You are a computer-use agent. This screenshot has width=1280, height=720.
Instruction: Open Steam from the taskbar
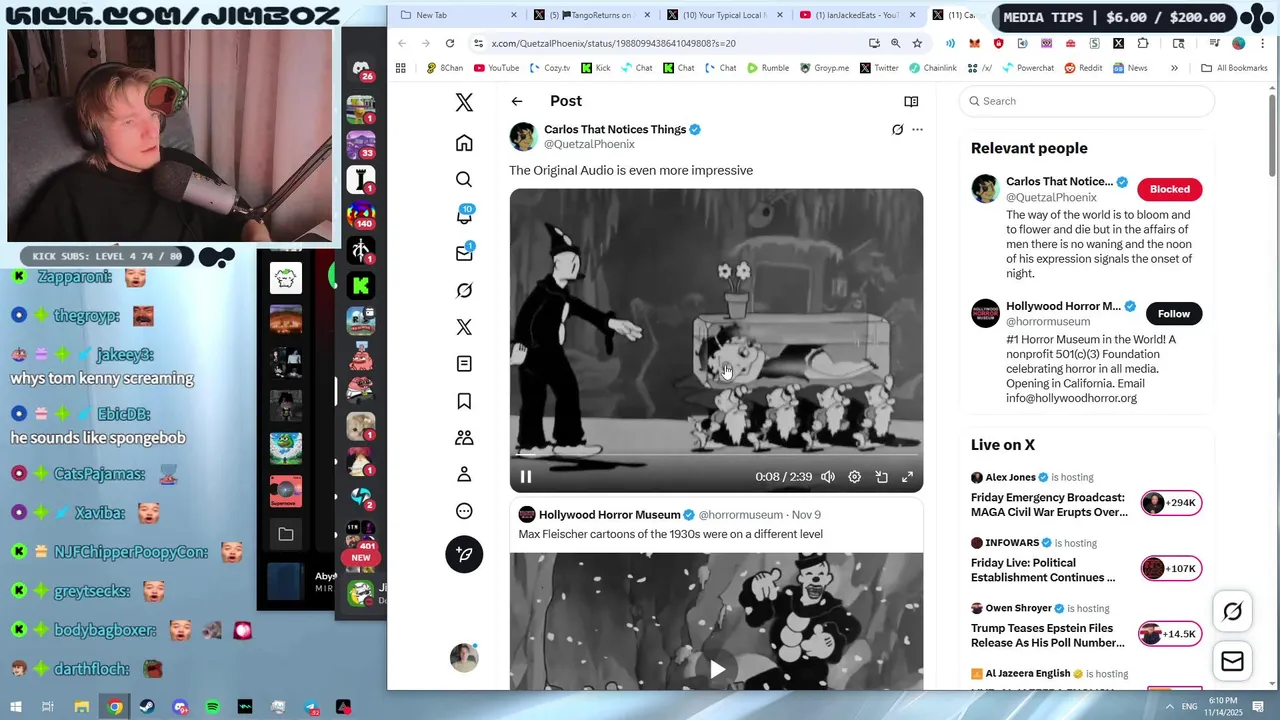(x=147, y=707)
